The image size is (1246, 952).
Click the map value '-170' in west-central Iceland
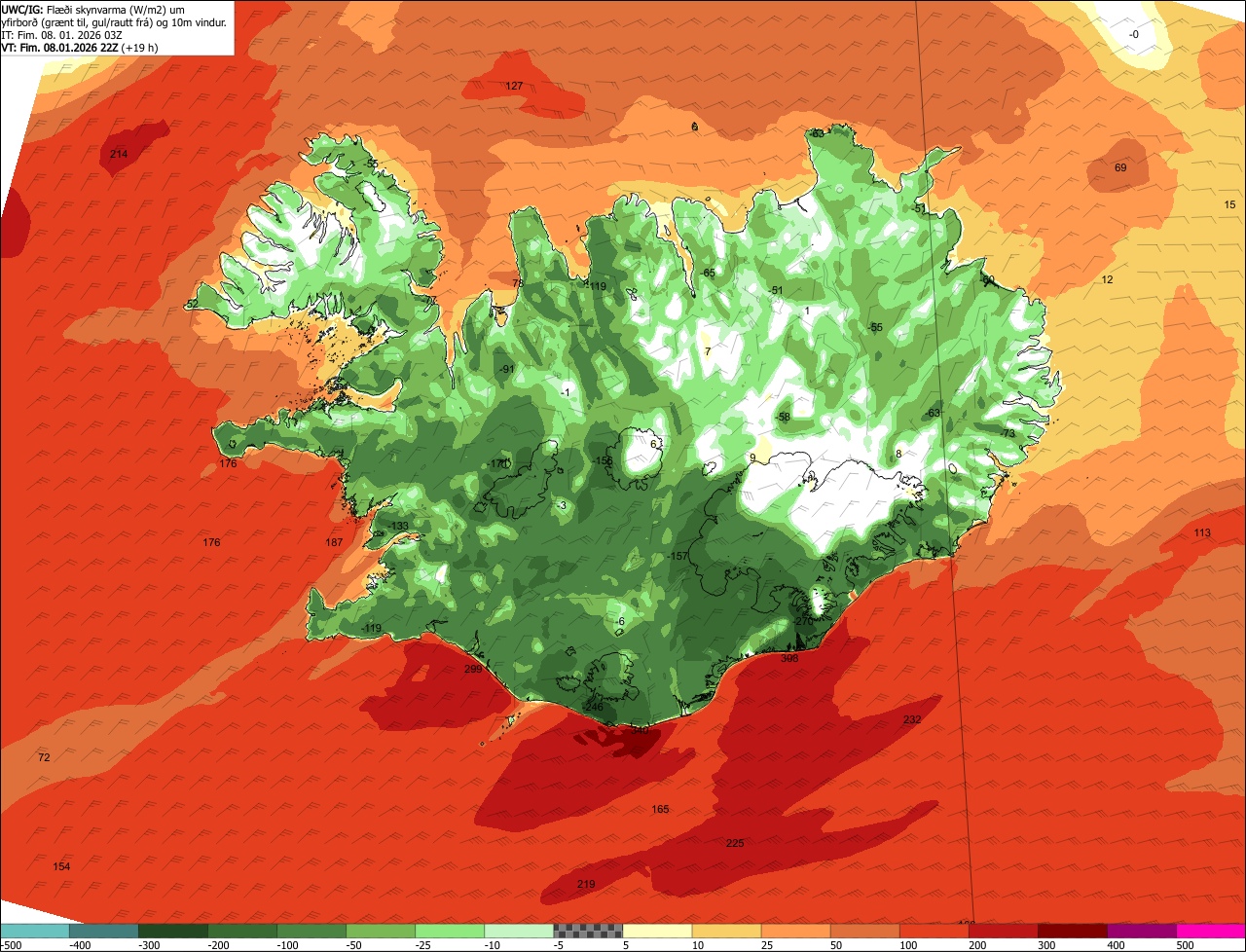click(x=499, y=463)
